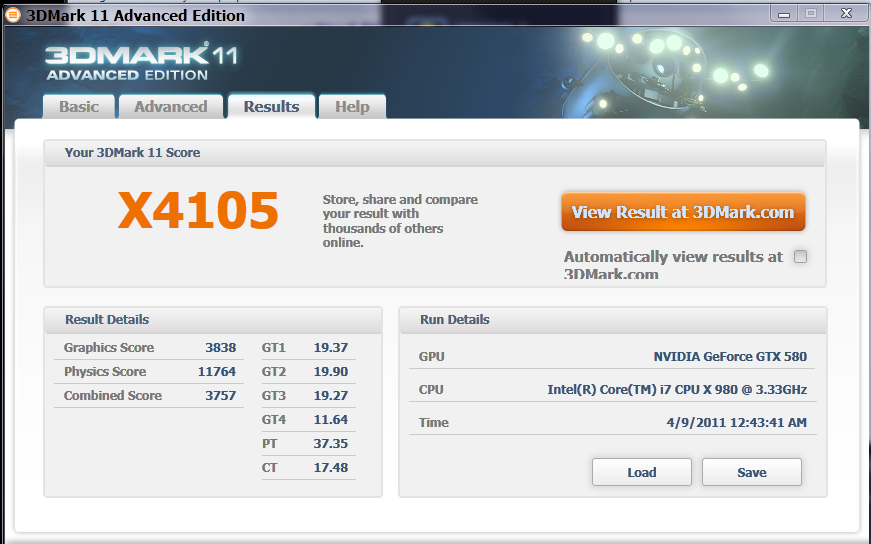This screenshot has height=544, width=871.
Task: Click the 3DMark app icon in title bar
Action: click(12, 15)
